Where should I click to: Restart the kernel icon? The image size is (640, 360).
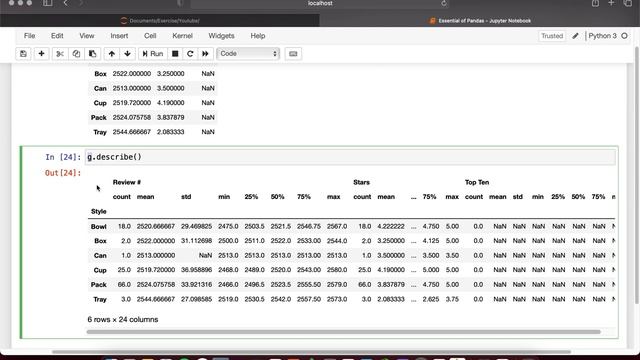pos(190,54)
